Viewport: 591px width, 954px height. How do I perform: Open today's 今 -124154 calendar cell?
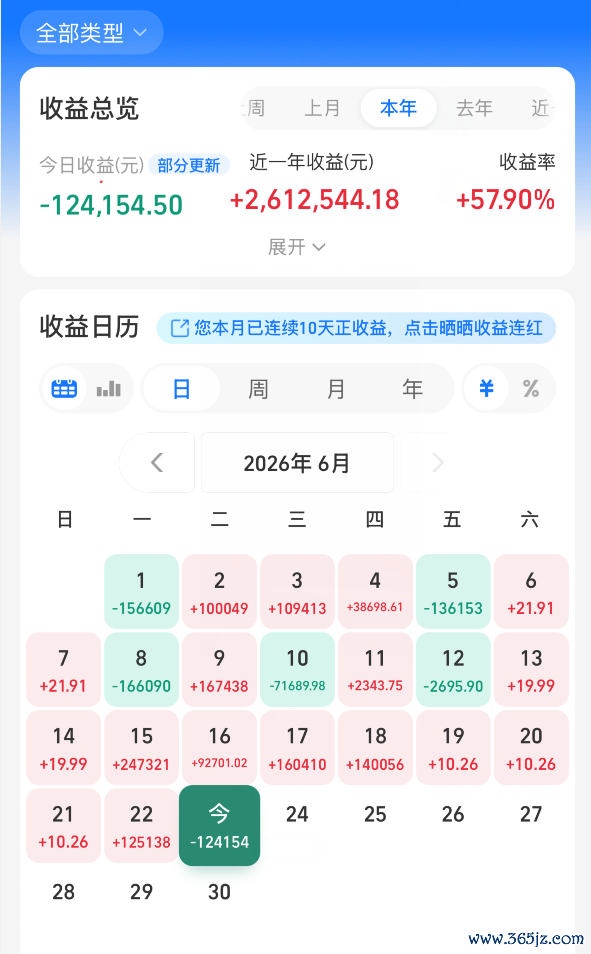pos(219,825)
